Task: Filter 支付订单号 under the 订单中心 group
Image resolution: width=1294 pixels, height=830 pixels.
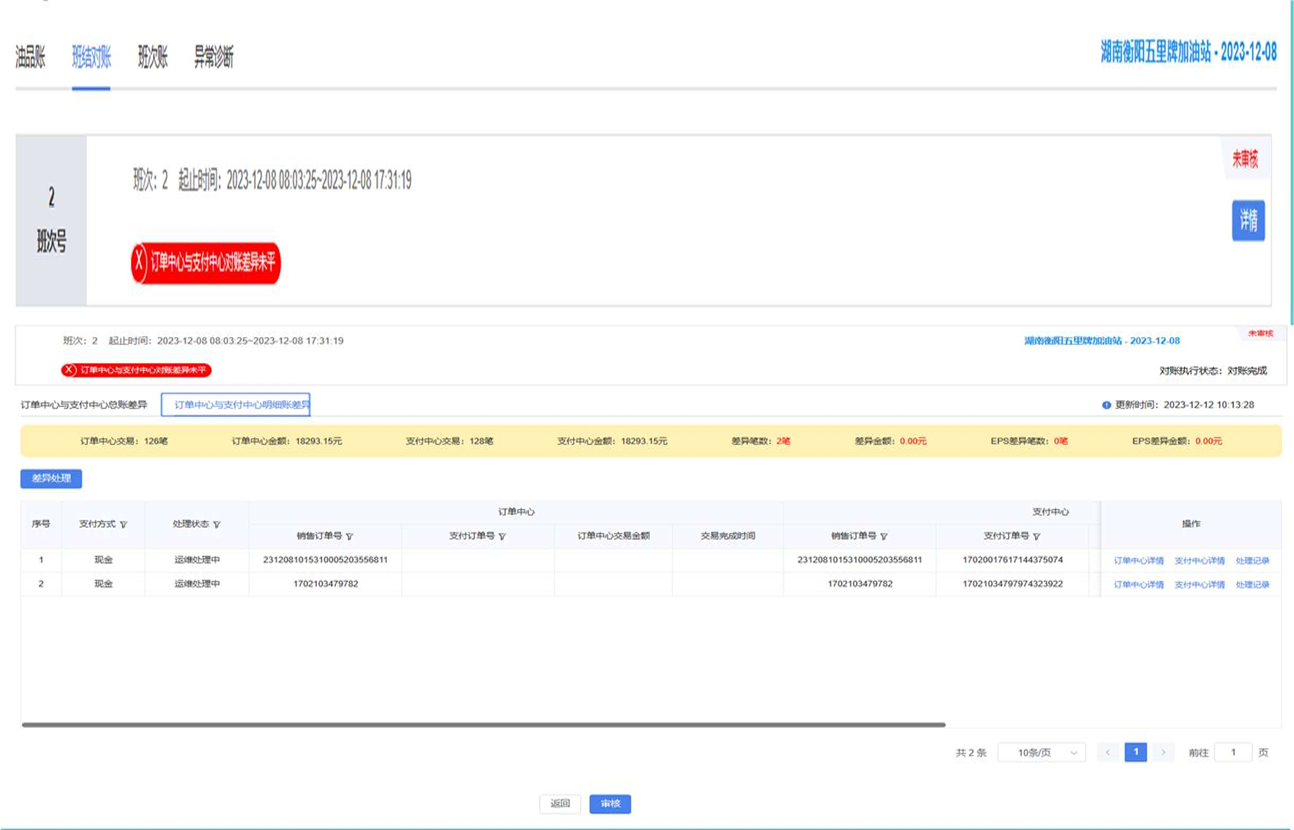Action: click(502, 536)
